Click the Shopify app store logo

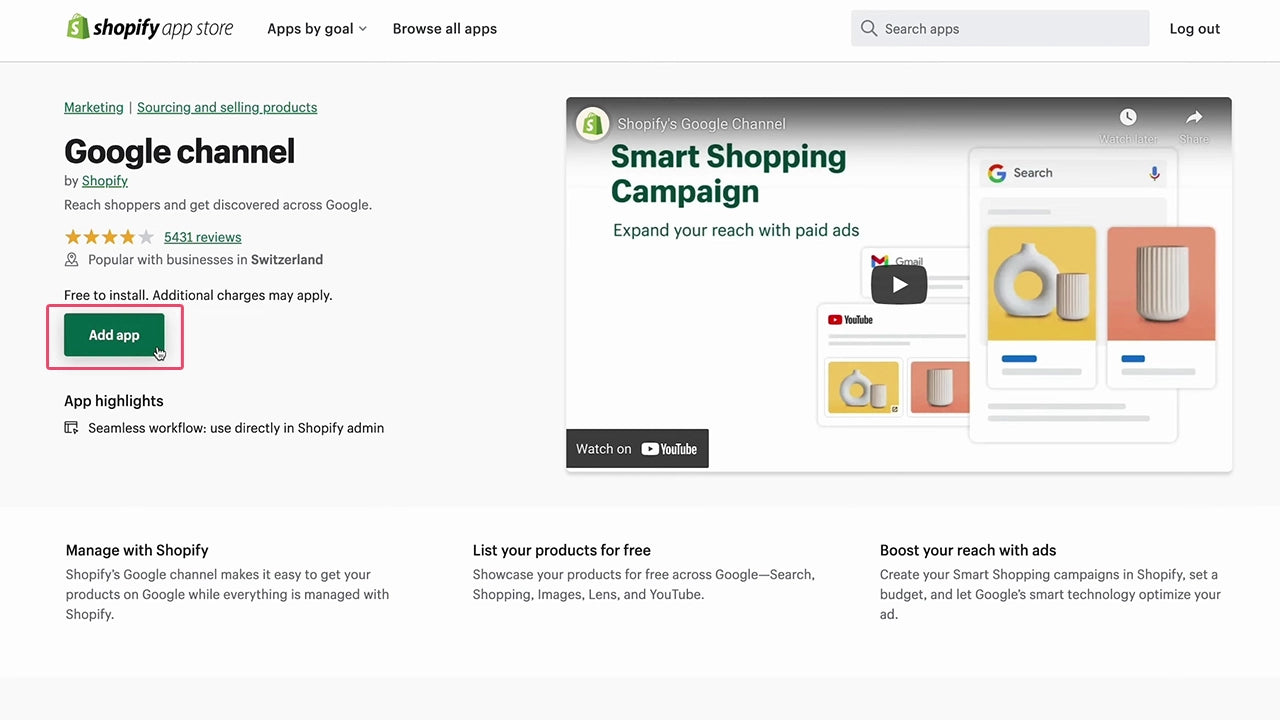tap(149, 28)
